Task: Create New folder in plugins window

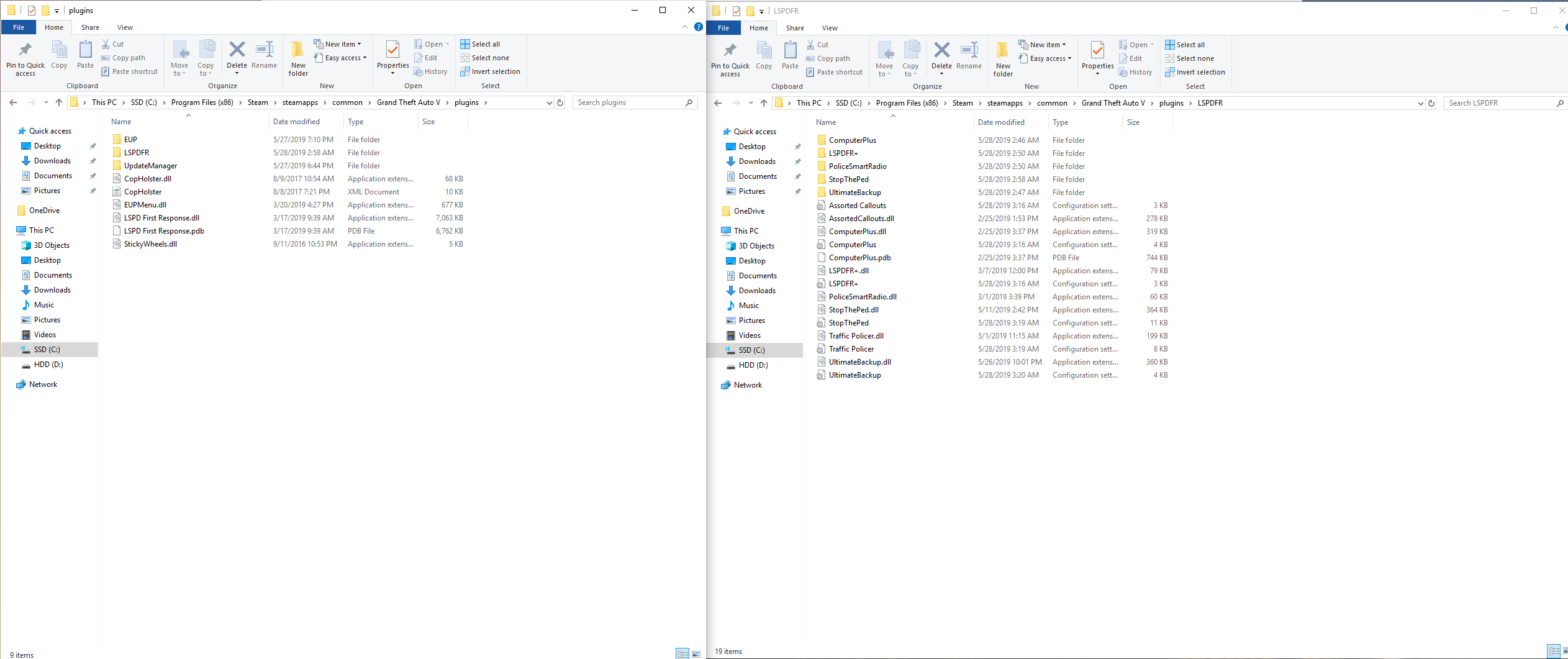Action: [298, 58]
